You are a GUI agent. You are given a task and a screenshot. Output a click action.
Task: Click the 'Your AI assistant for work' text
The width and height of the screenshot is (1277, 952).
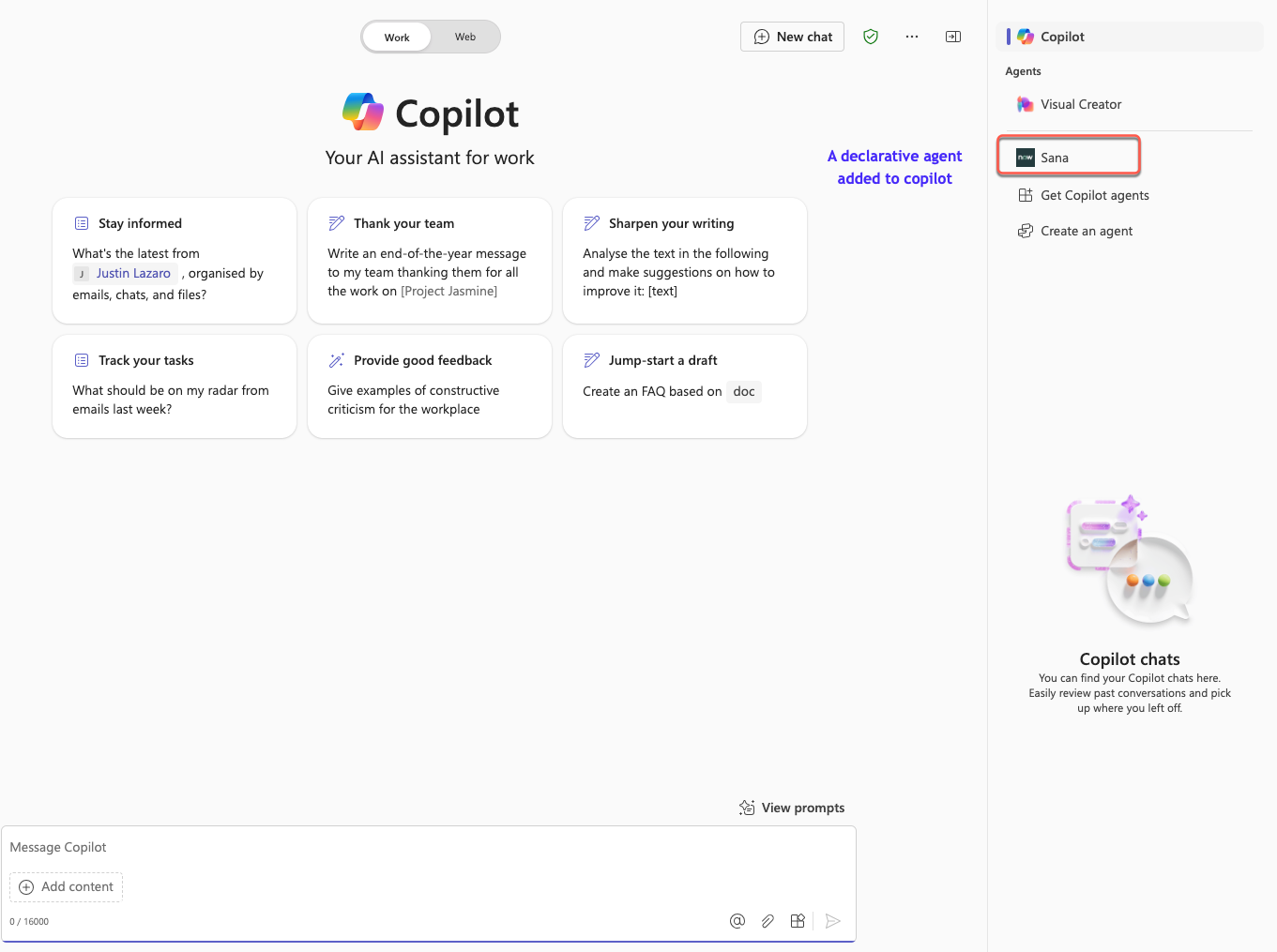[x=430, y=158]
